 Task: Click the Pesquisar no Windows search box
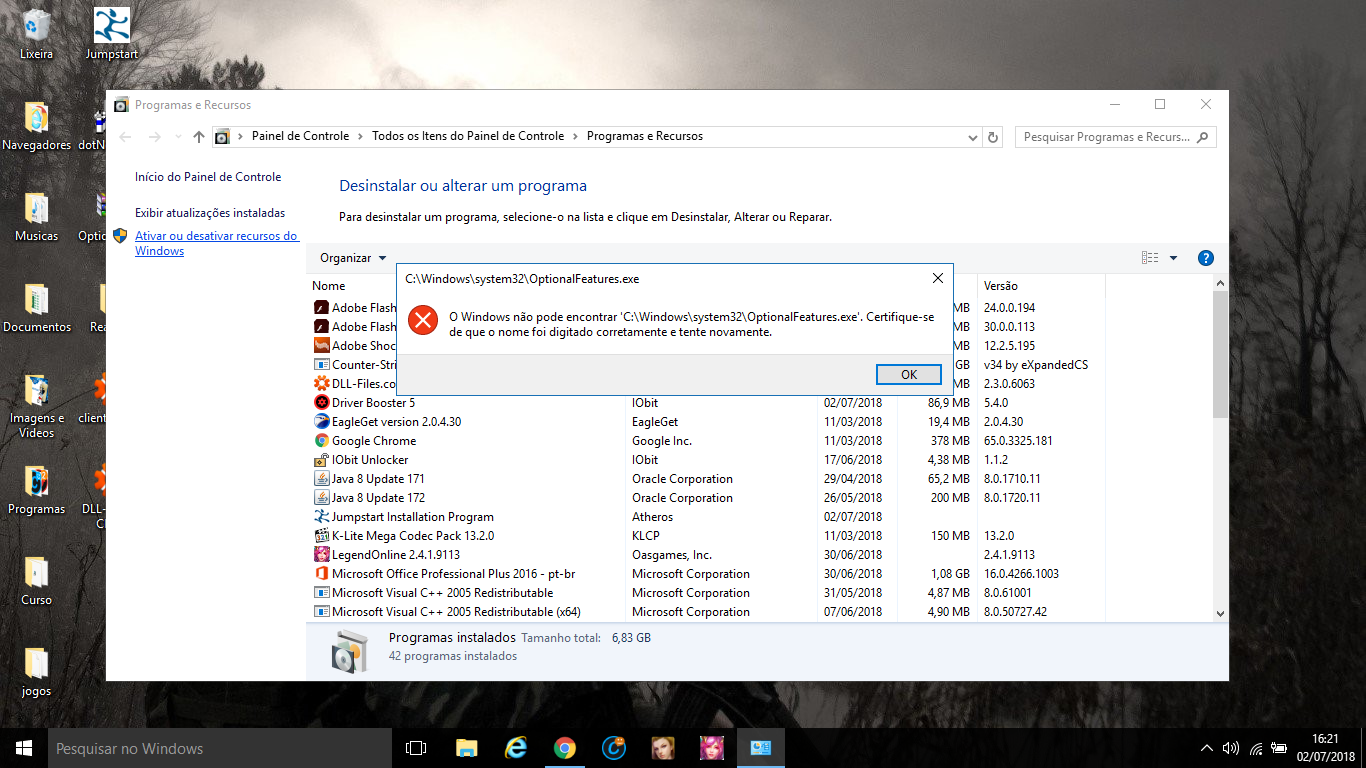point(220,748)
